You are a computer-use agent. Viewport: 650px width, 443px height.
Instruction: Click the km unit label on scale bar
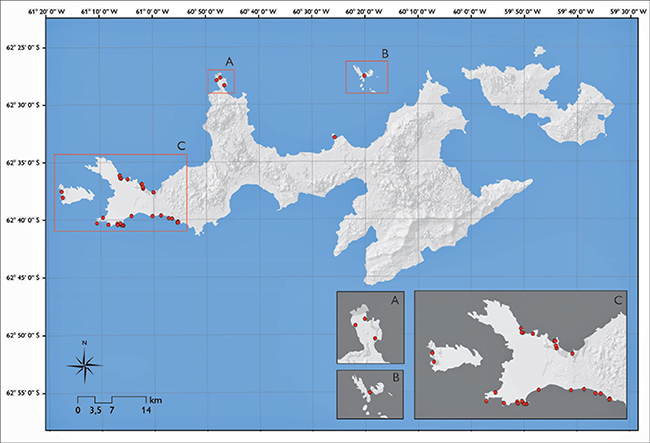coord(156,398)
